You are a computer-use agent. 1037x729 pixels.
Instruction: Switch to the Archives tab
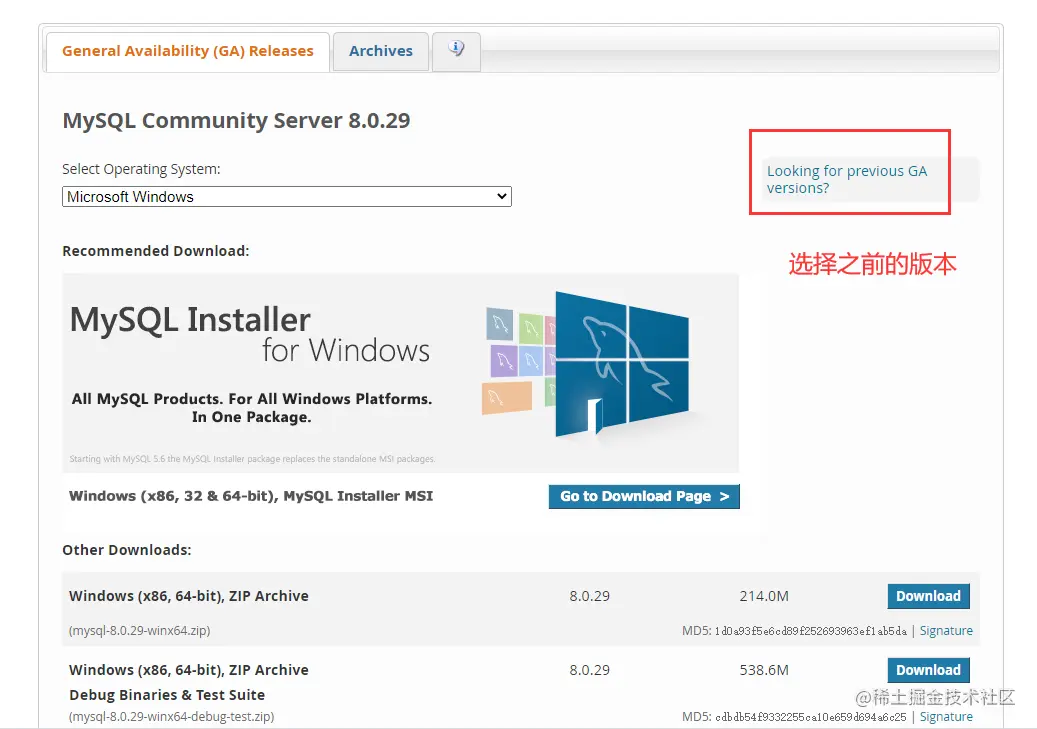tap(381, 52)
